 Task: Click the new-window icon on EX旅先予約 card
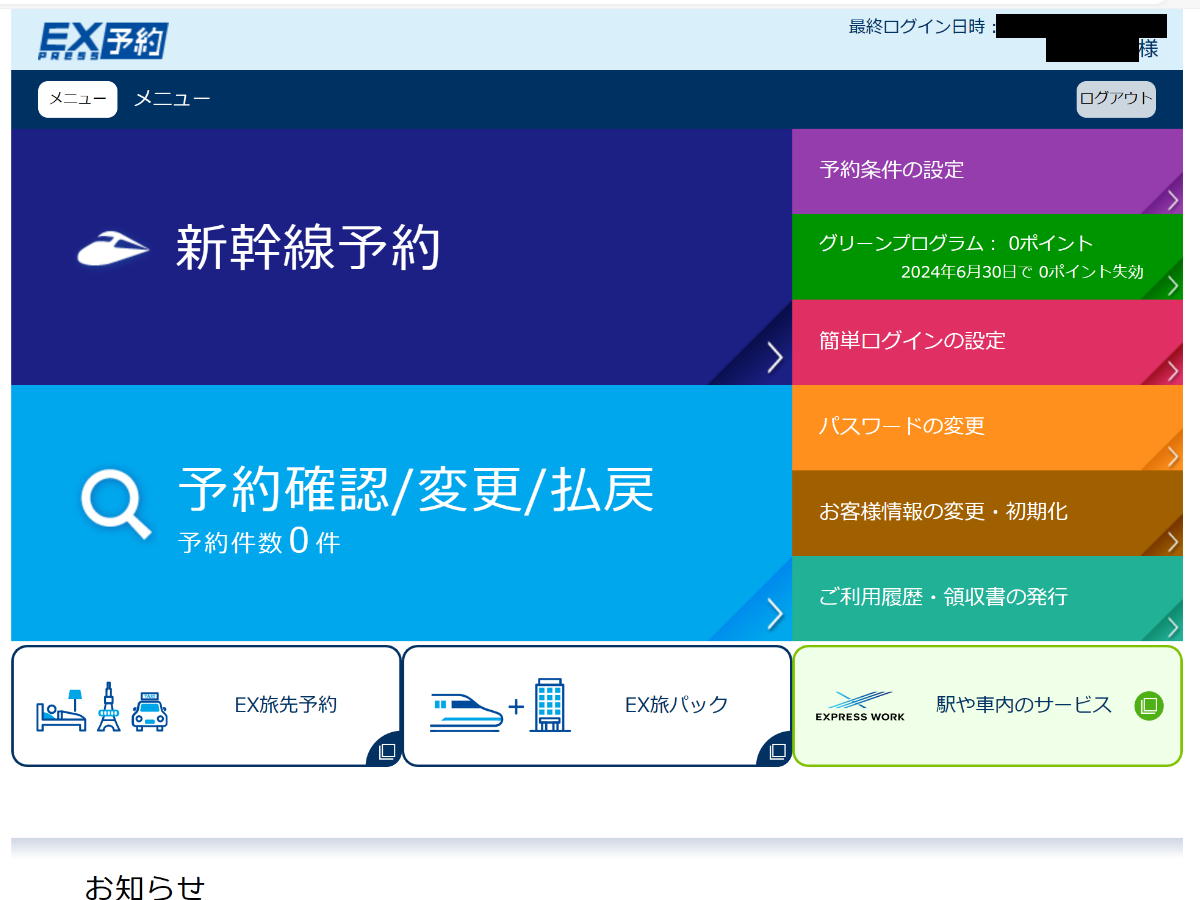(x=387, y=751)
